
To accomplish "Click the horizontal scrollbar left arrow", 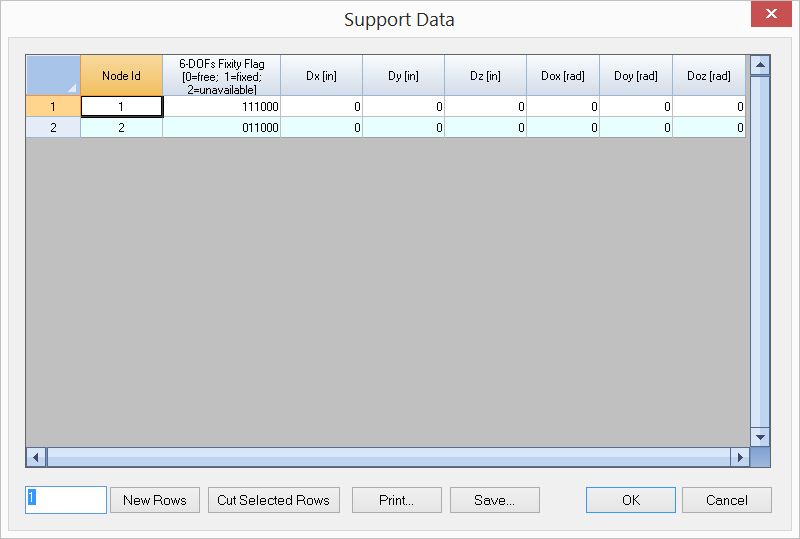I will (x=36, y=457).
